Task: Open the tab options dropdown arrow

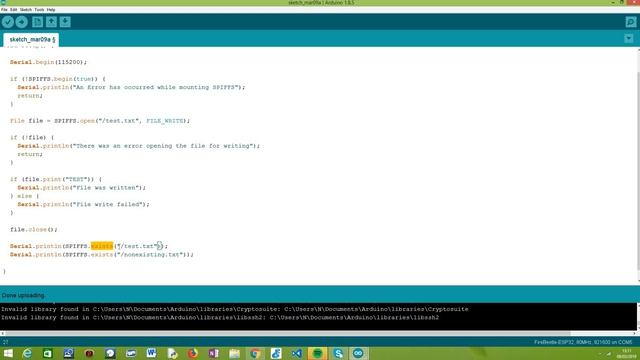Action: 629,38
